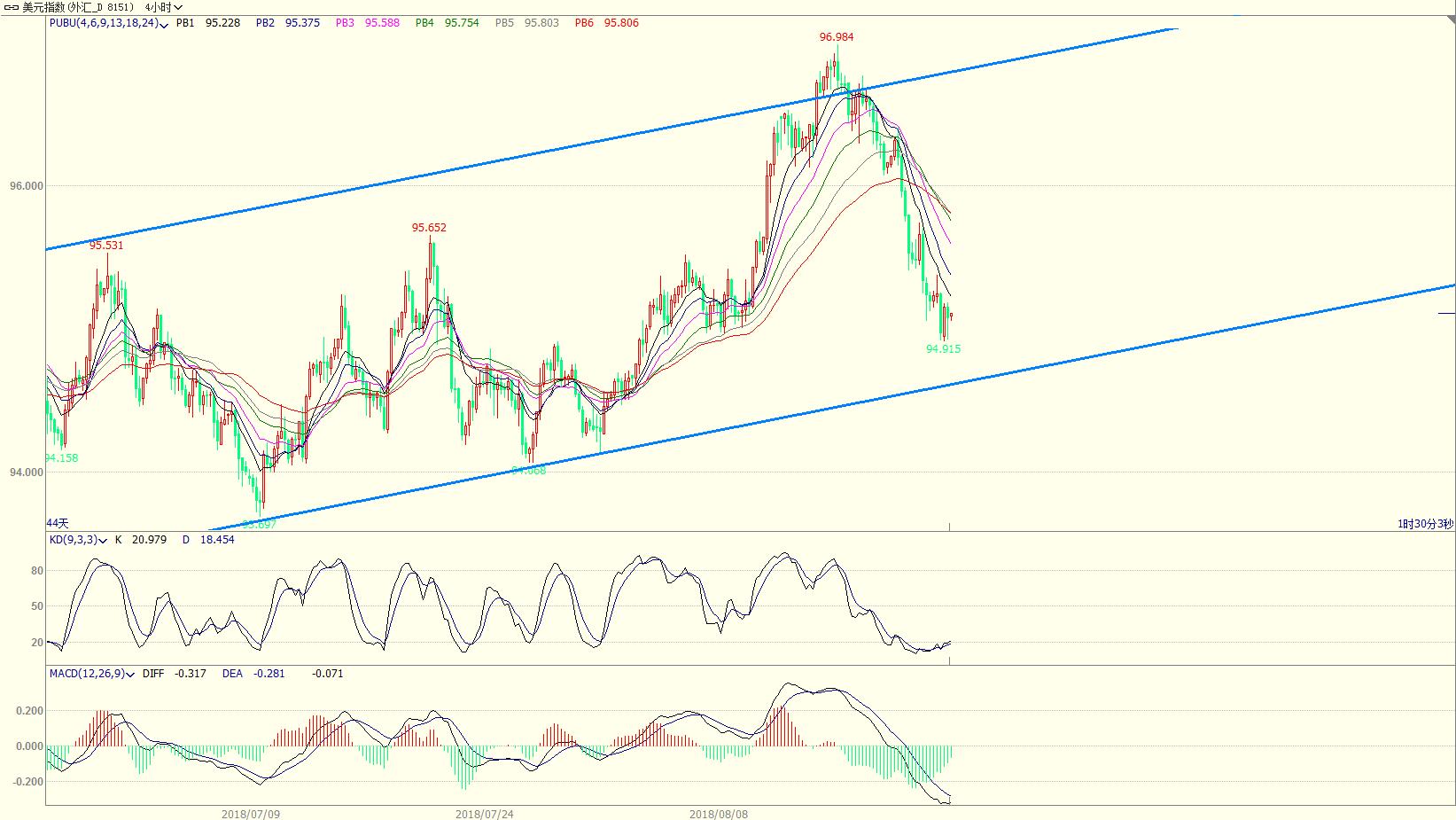
Task: Click the 2018/08/08 date label
Action: pos(719,814)
